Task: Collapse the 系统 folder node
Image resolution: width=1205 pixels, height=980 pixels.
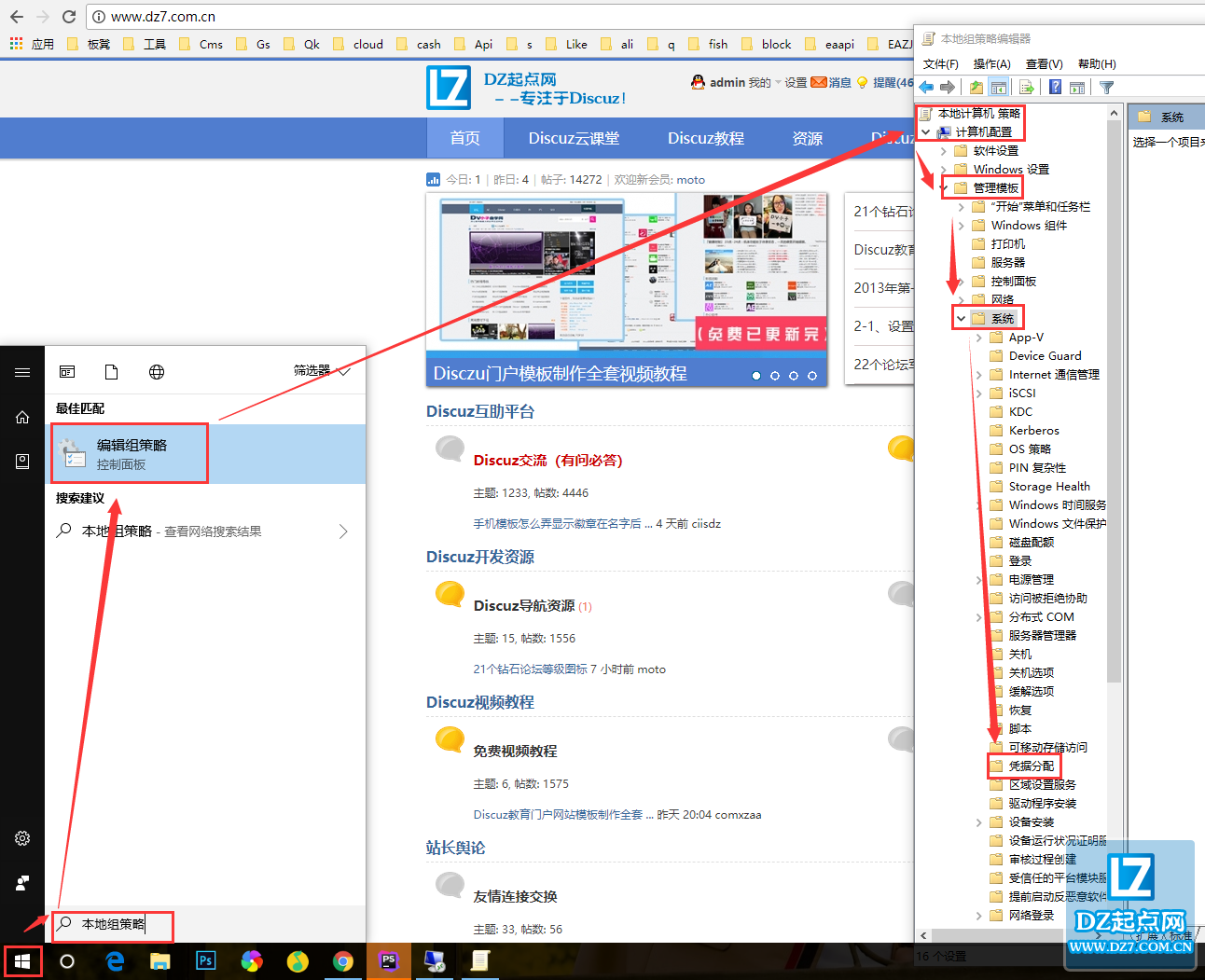Action: coord(962,318)
